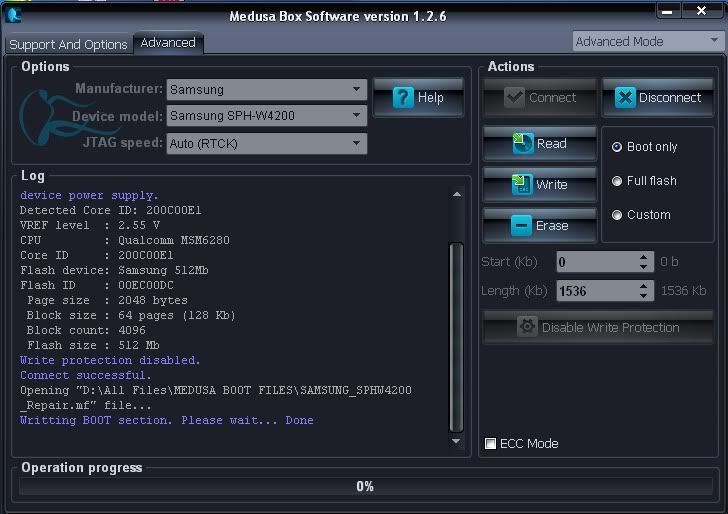This screenshot has width=728, height=514.
Task: Click the gear icon on Disable Write Protection
Action: [x=527, y=327]
